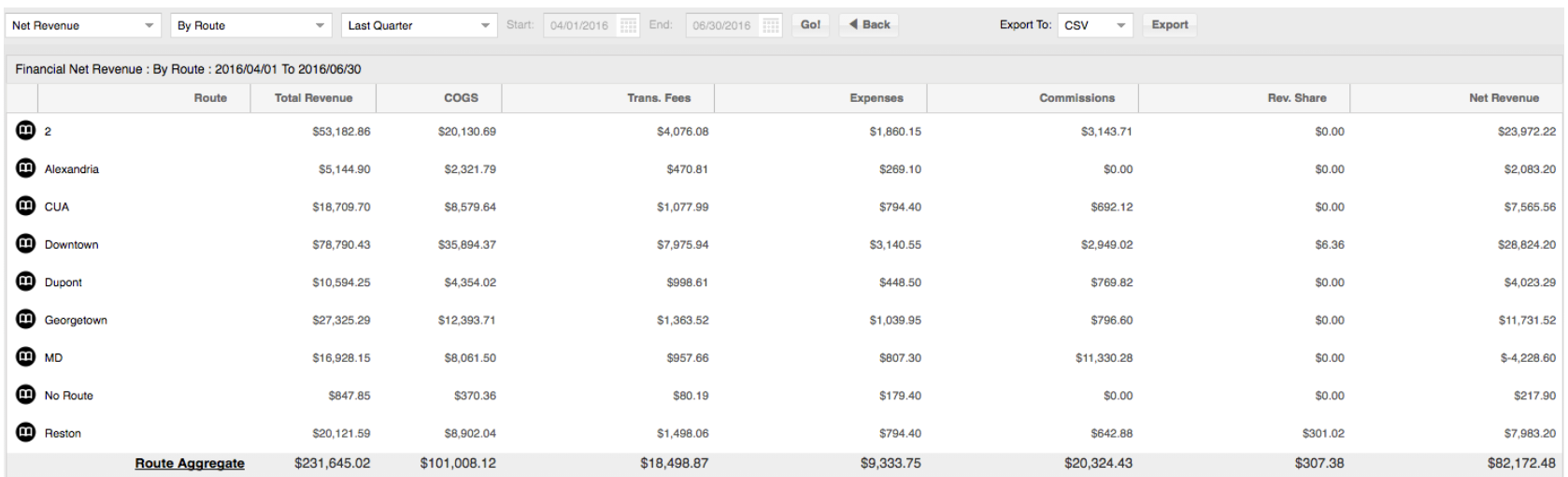This screenshot has height=477, width=1568.
Task: Click the route icon beside Dupont
Action: [x=24, y=282]
